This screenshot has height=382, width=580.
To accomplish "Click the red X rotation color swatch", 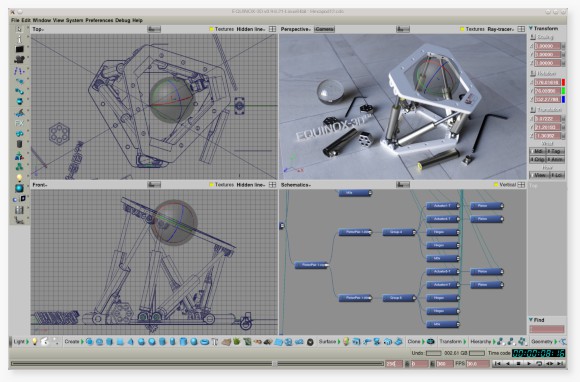I will 563,82.
